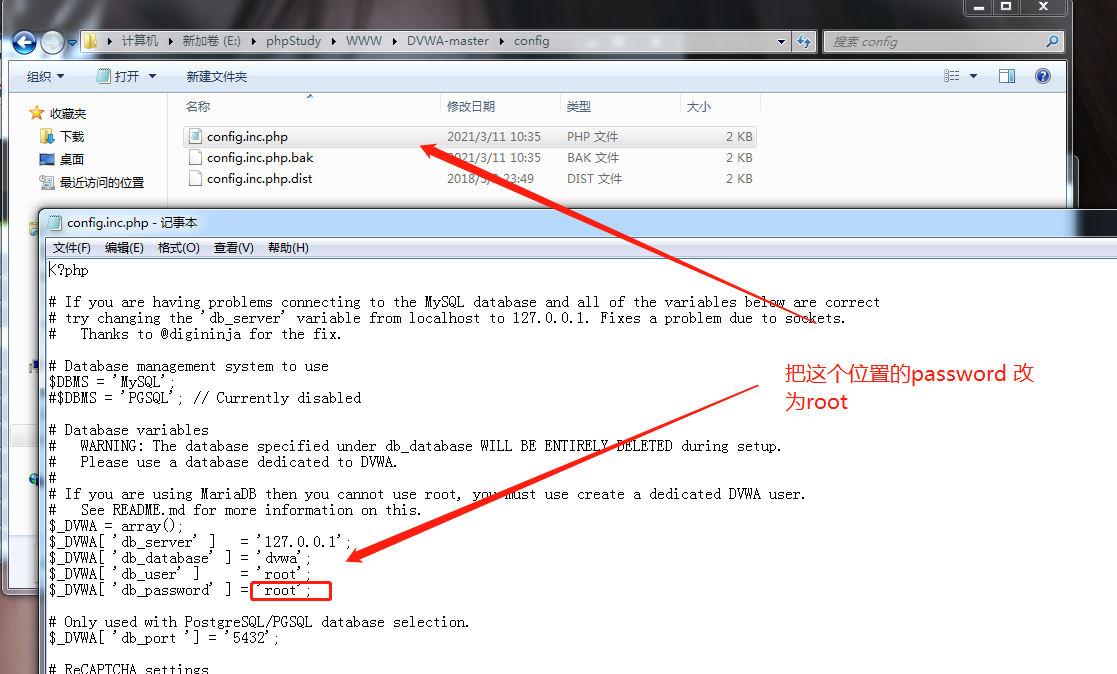Click the config.inc.php.bak file icon
The height and width of the screenshot is (674, 1117).
195,157
